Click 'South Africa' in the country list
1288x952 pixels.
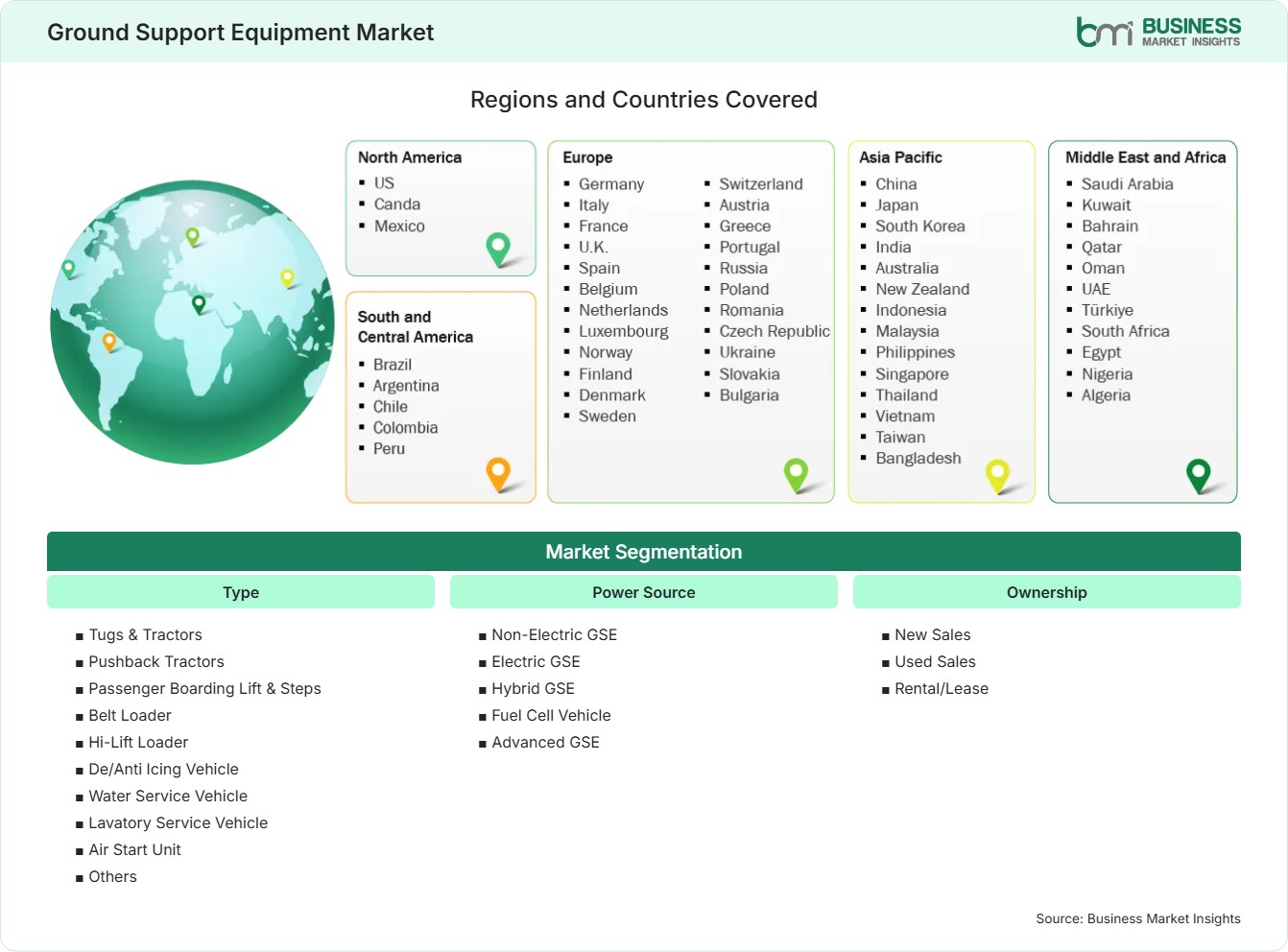(x=1125, y=332)
